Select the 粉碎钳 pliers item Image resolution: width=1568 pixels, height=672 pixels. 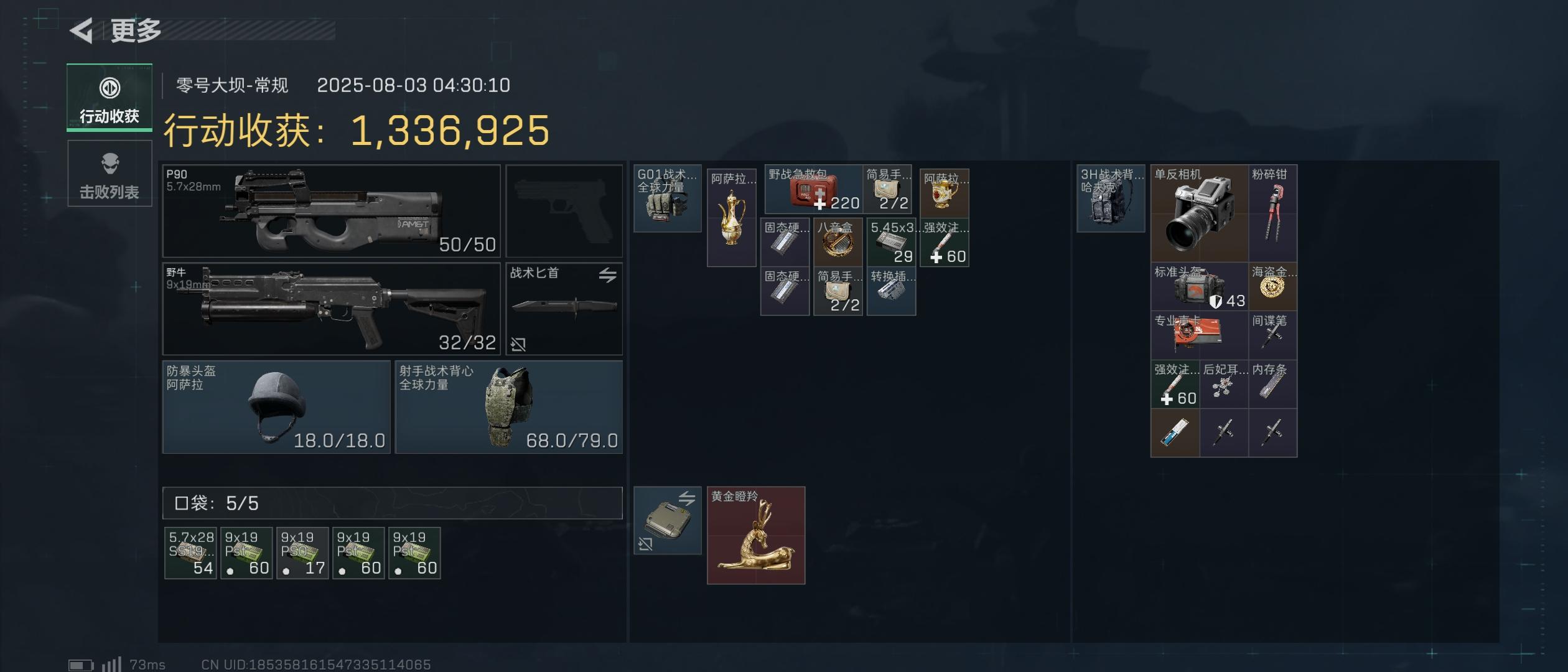click(1273, 213)
